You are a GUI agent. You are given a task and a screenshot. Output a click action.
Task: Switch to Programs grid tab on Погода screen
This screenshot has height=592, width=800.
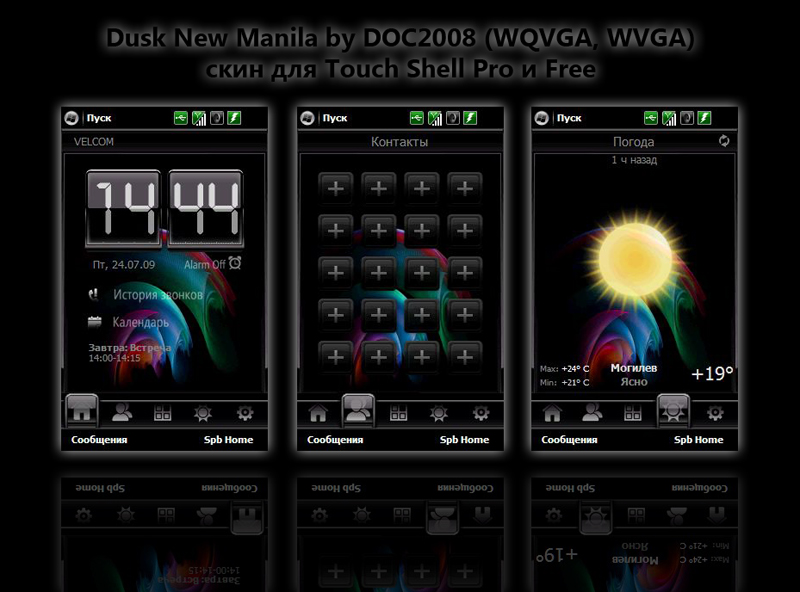(633, 413)
